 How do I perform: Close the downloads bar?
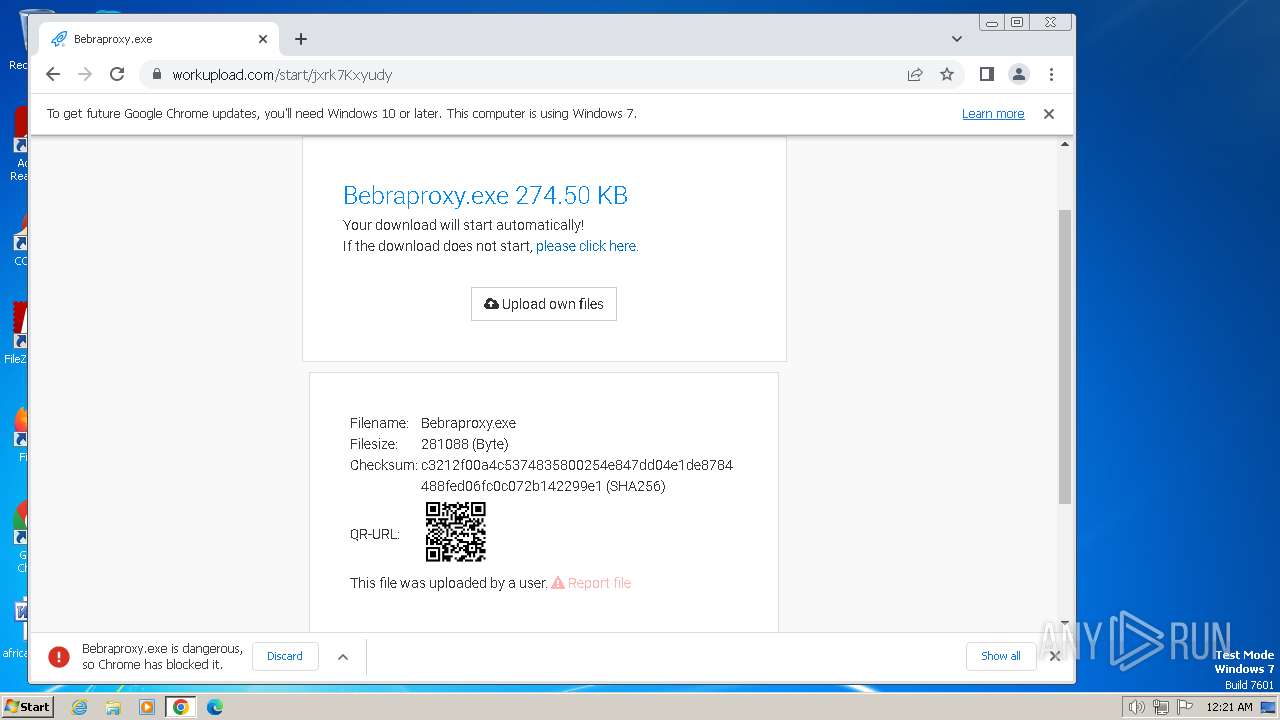tap(1054, 656)
